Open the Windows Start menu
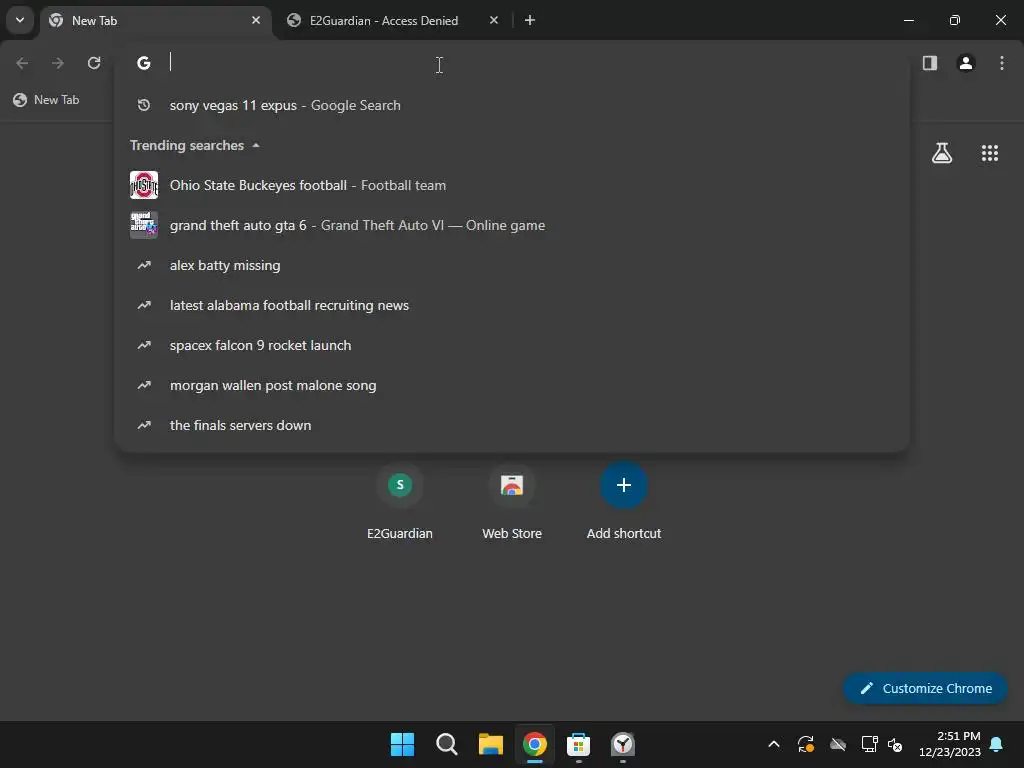The width and height of the screenshot is (1024, 768). point(402,744)
